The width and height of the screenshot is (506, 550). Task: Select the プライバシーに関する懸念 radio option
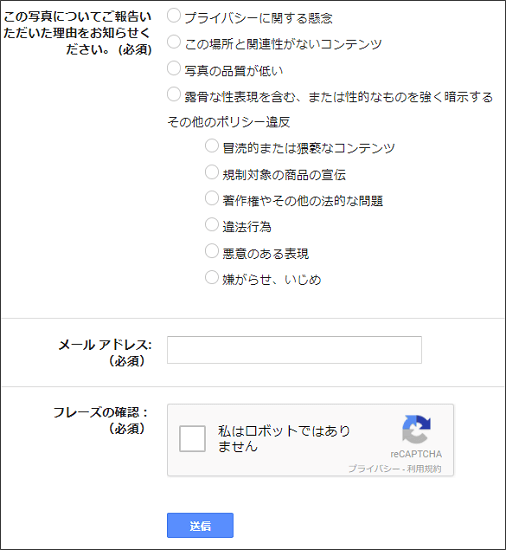[x=174, y=16]
